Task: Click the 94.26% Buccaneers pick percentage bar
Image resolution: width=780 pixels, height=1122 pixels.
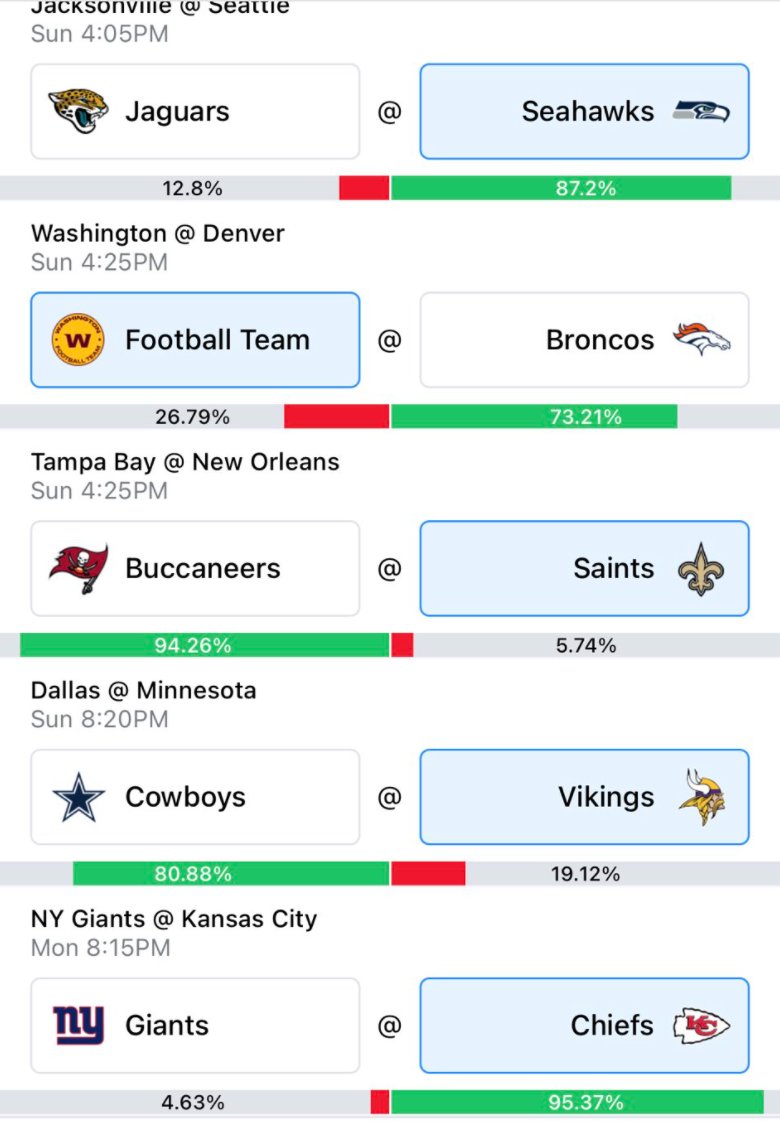Action: pyautogui.click(x=205, y=645)
